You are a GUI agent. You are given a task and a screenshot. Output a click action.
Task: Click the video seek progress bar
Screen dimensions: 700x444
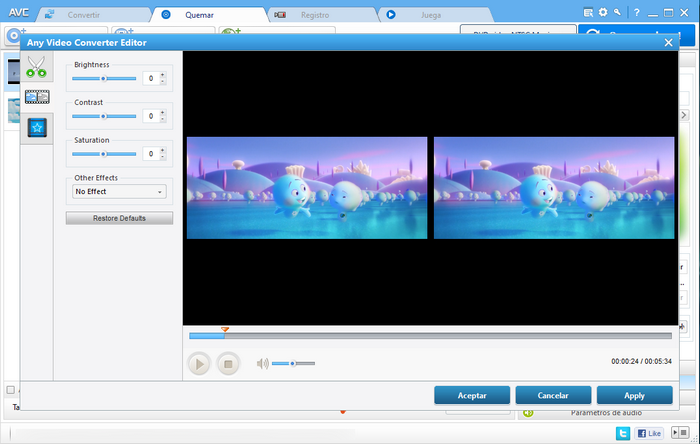point(430,336)
